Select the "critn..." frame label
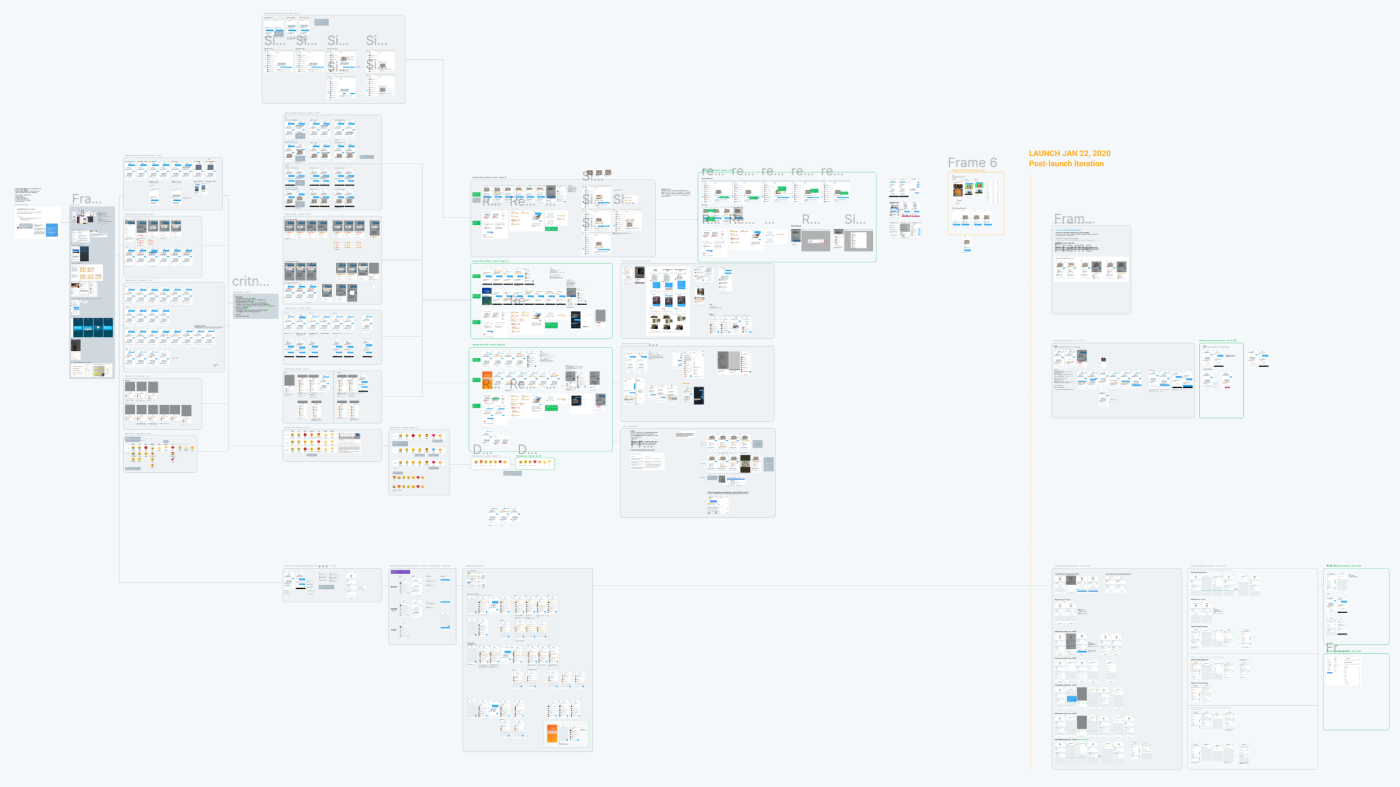Screen dimensions: 1400x787 pos(251,282)
